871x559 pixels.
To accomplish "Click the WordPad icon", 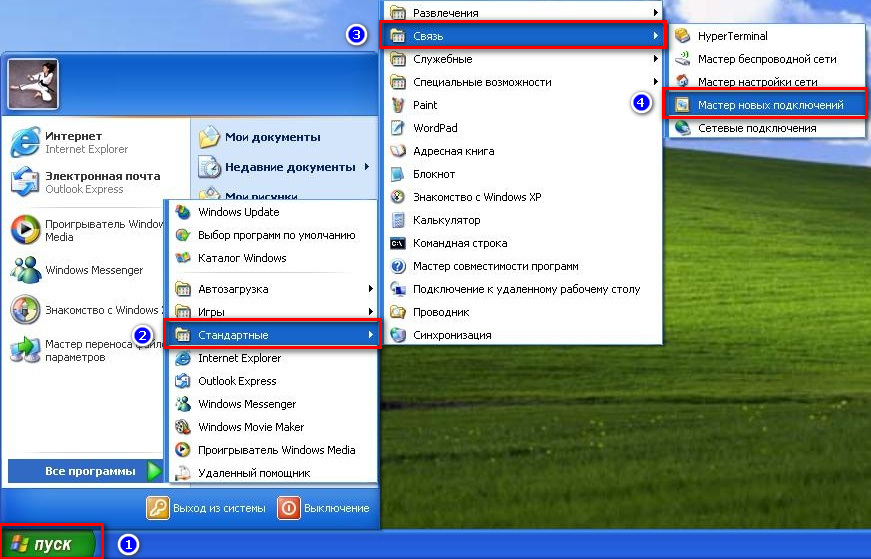I will pos(398,128).
